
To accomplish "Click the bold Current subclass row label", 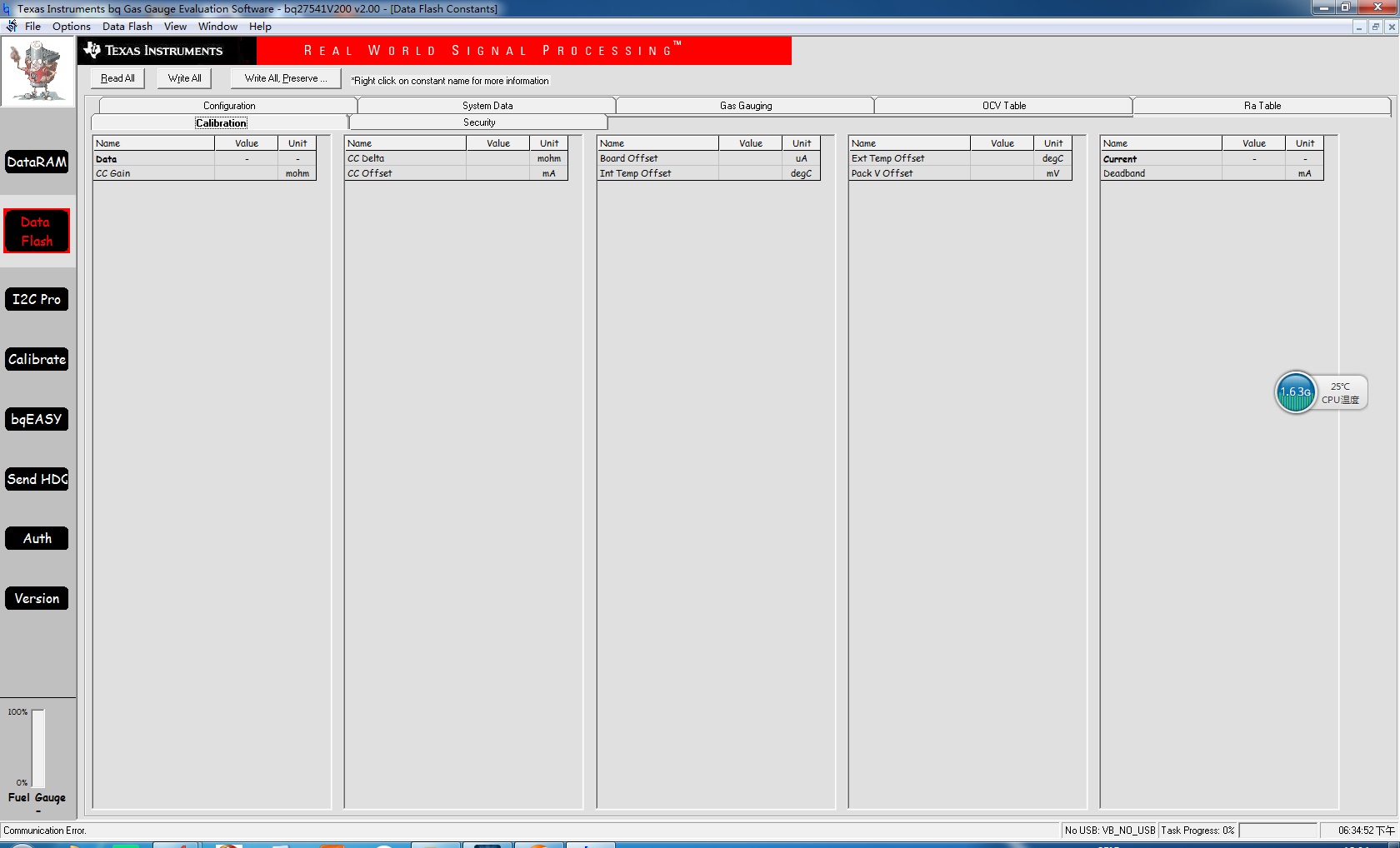I will point(1120,159).
